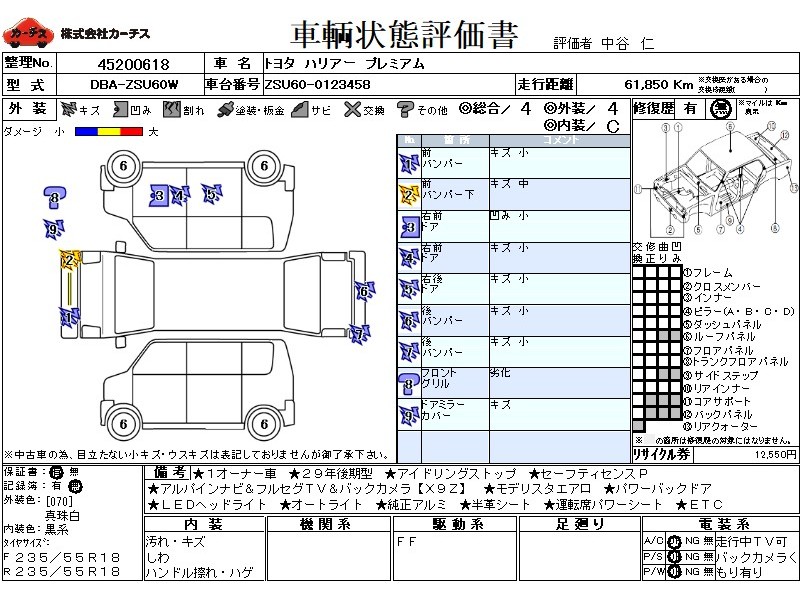Click the キズ 中 comment cell
This screenshot has width=800, height=600.
pos(560,194)
